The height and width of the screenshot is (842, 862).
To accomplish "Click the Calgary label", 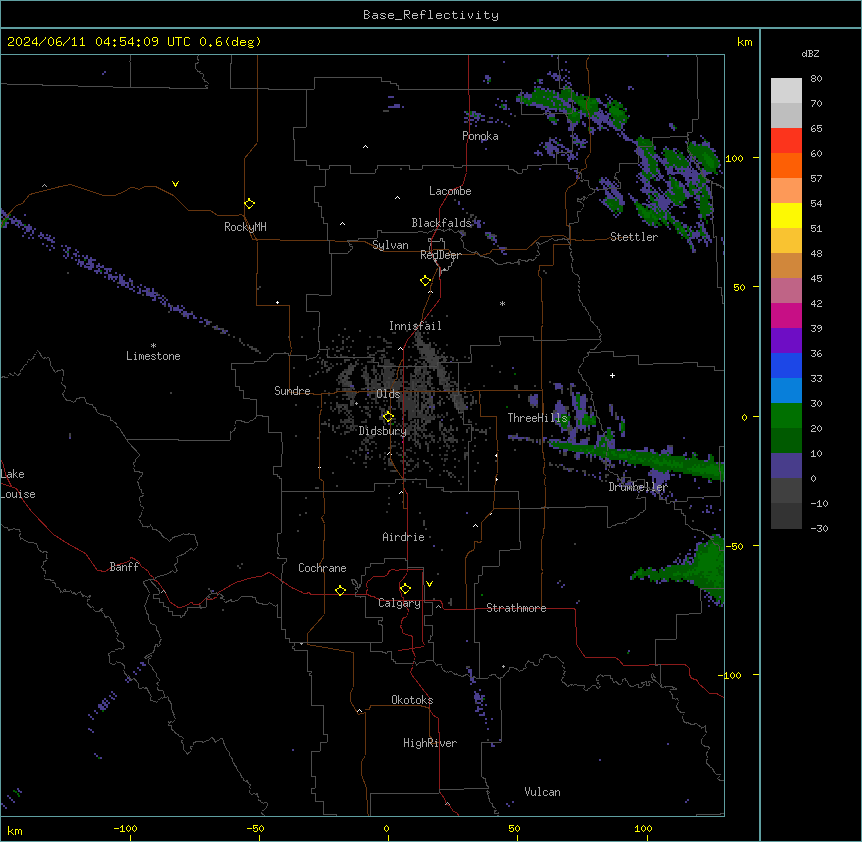I will [400, 603].
